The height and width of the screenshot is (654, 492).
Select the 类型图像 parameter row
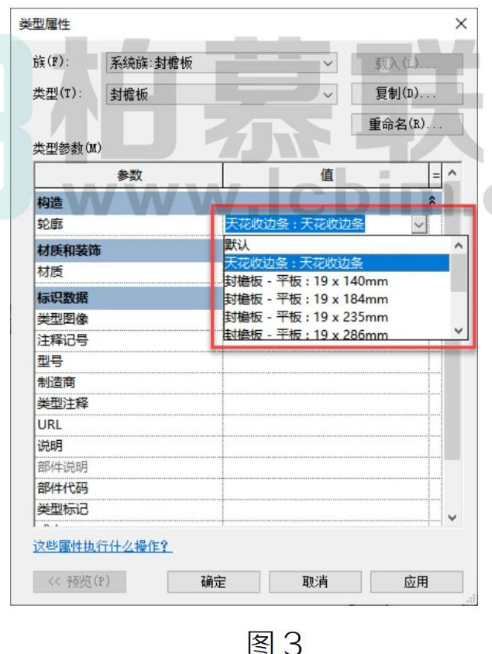[128, 319]
